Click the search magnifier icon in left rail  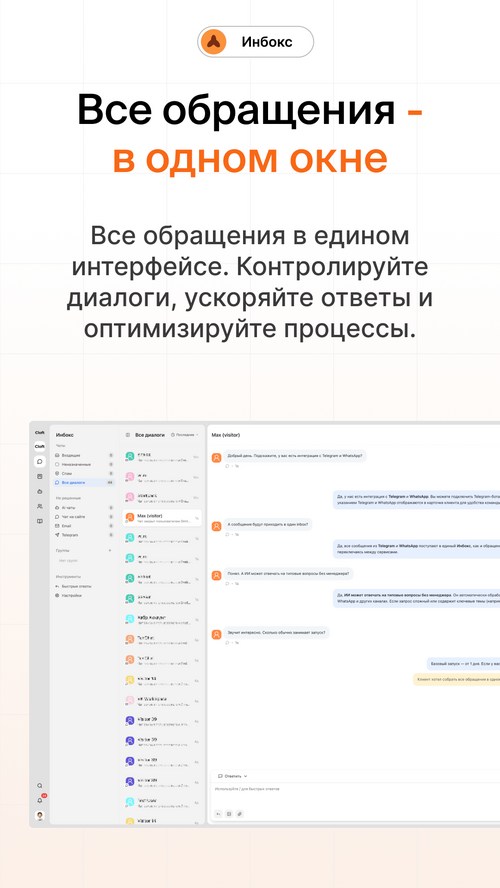click(40, 785)
